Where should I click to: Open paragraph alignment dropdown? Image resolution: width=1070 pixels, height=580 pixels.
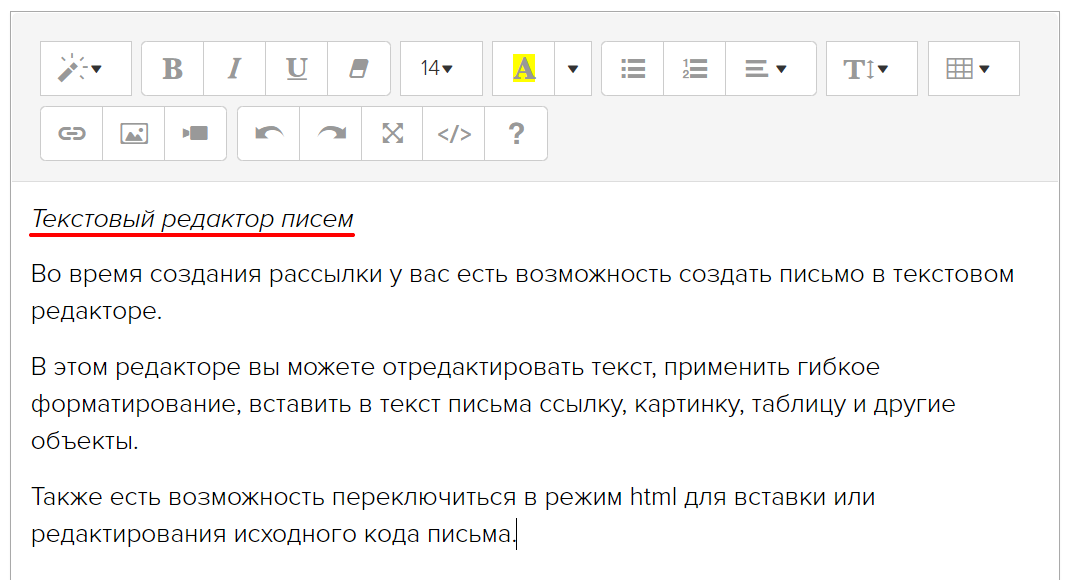pyautogui.click(x=770, y=69)
